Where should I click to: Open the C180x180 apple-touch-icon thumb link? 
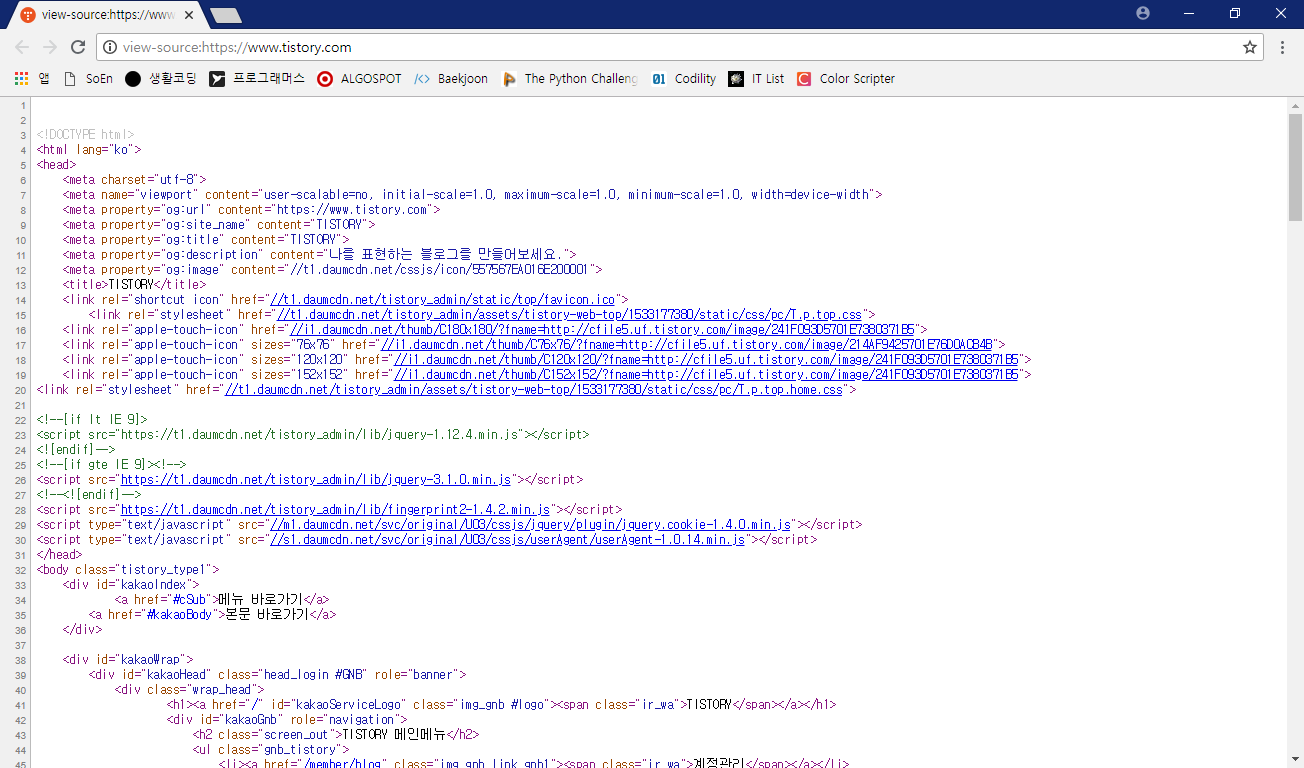point(603,329)
